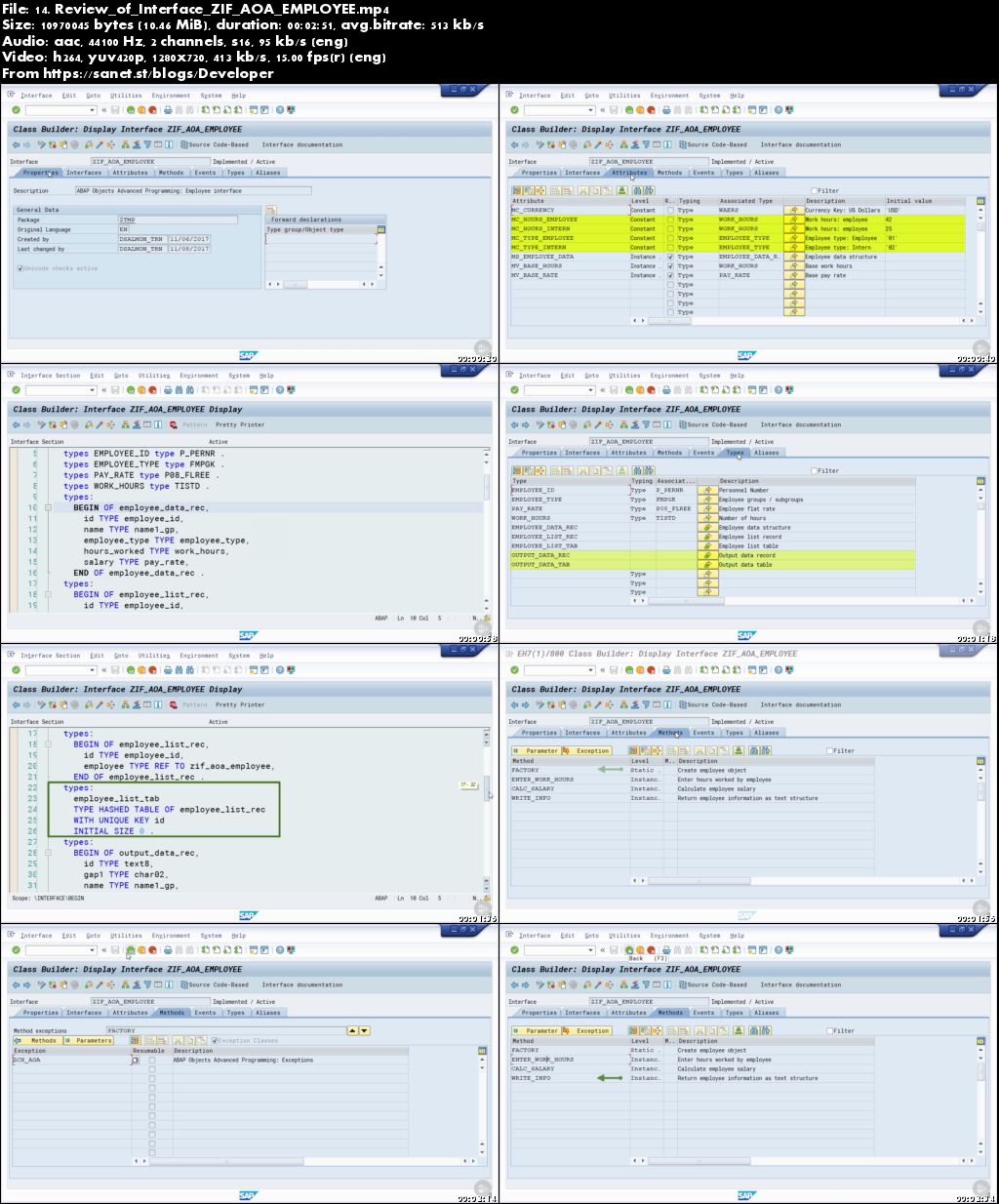Click the orange Exit icon in the second code editor frame
The height and width of the screenshot is (1204, 999).
141,670
